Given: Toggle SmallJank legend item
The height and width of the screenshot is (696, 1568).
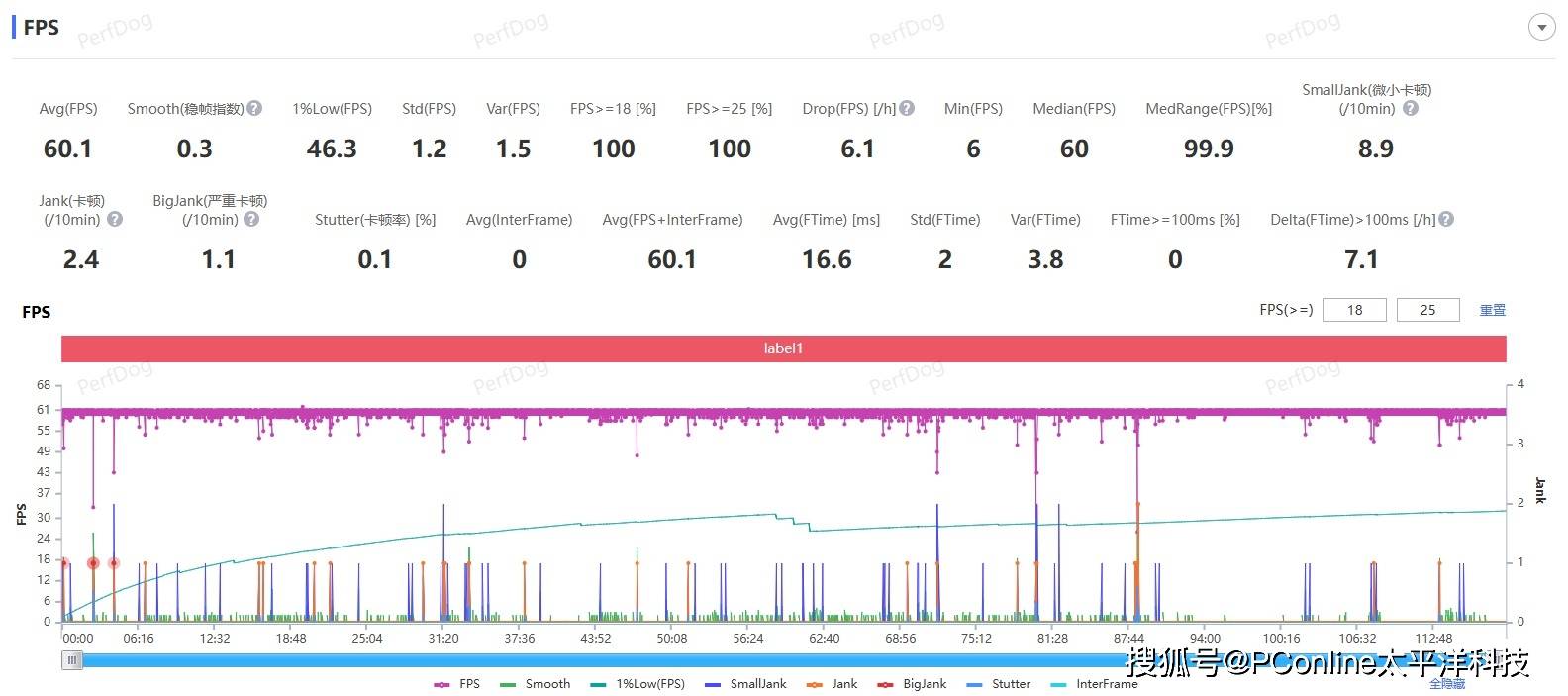Looking at the screenshot, I should point(746,684).
